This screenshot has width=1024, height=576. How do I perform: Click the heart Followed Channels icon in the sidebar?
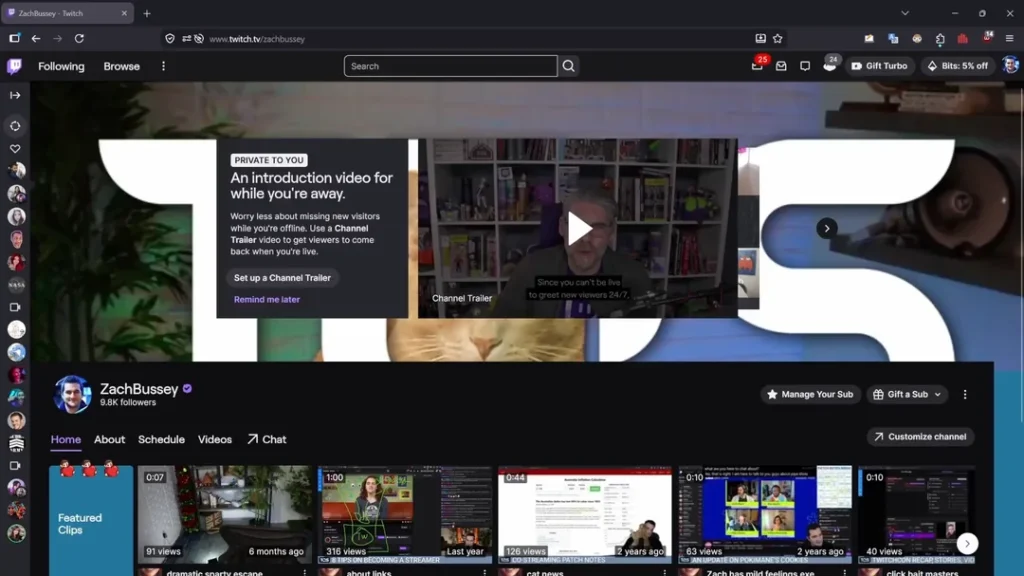point(15,149)
